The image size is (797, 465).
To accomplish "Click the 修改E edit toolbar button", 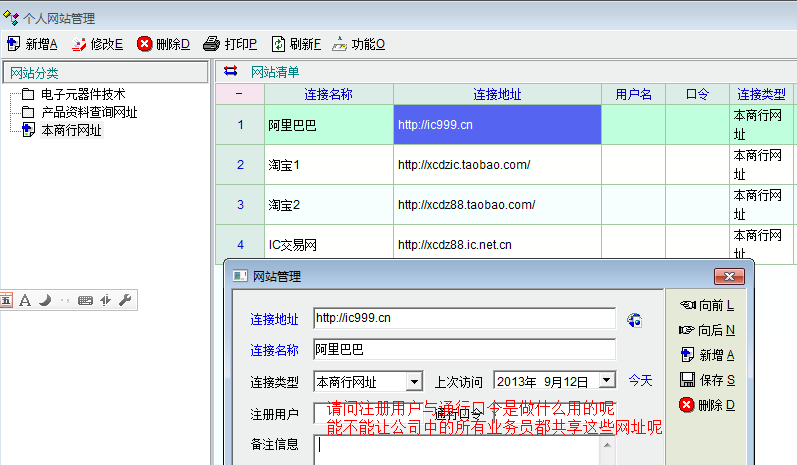I will point(97,44).
